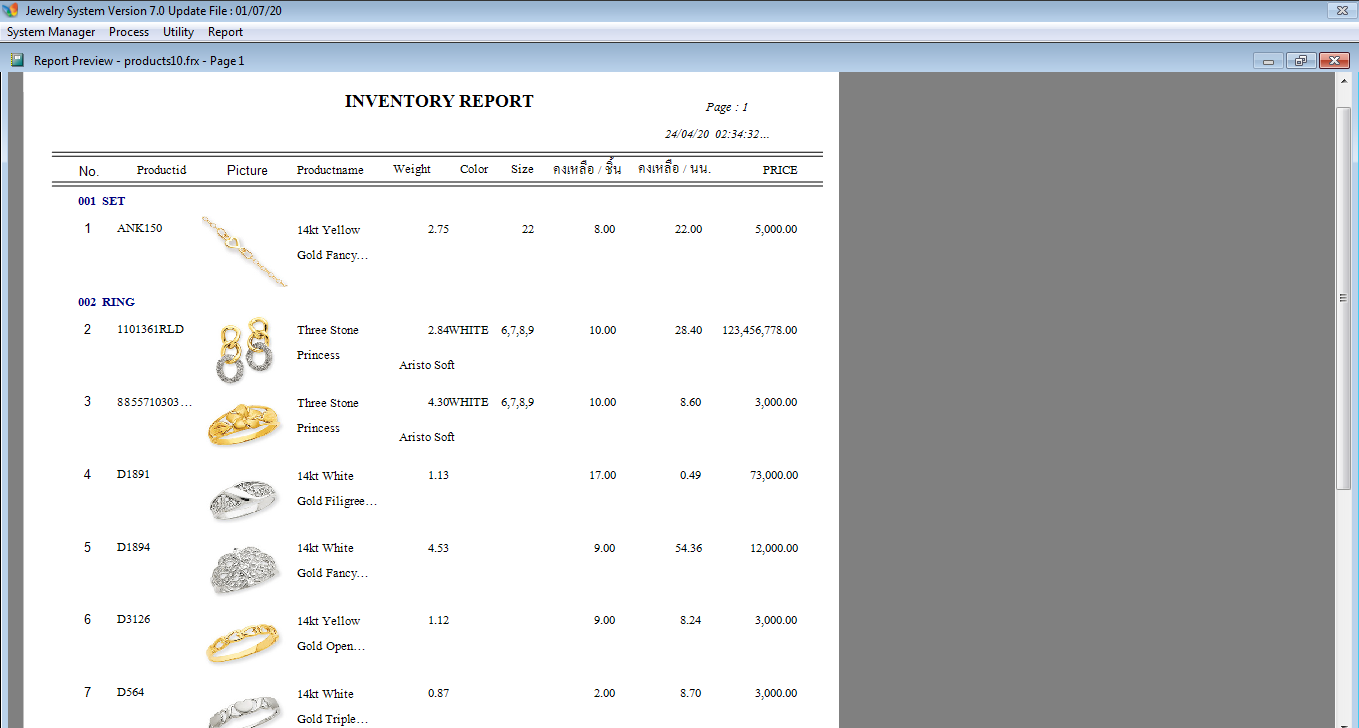Click product ID 1101361RLD

(x=151, y=329)
